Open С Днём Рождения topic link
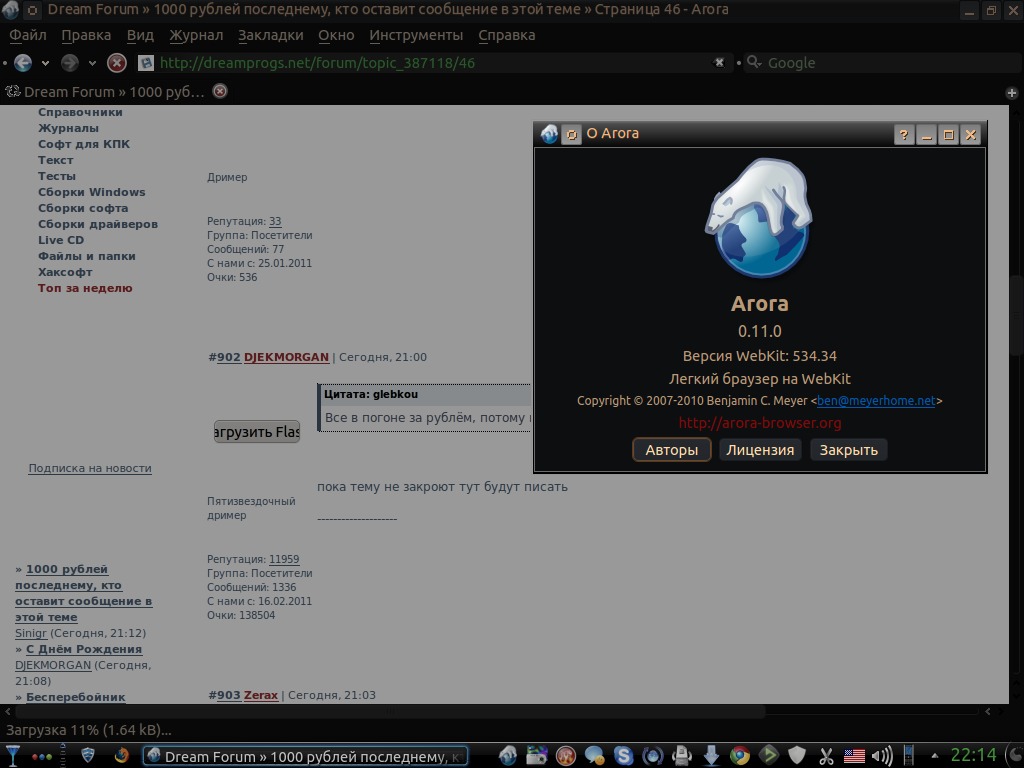 [x=84, y=649]
